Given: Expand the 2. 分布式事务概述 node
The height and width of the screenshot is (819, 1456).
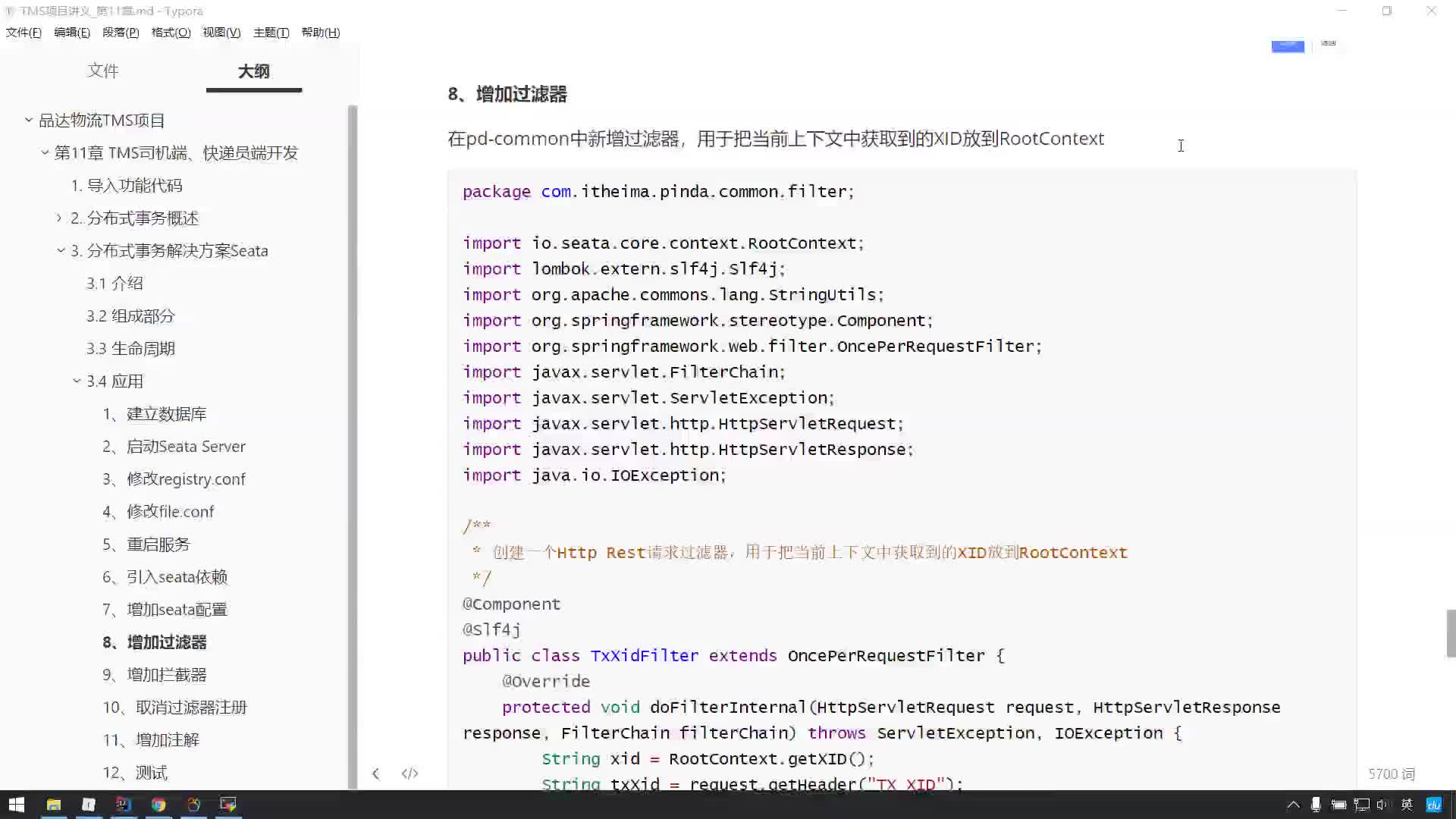Looking at the screenshot, I should point(59,218).
